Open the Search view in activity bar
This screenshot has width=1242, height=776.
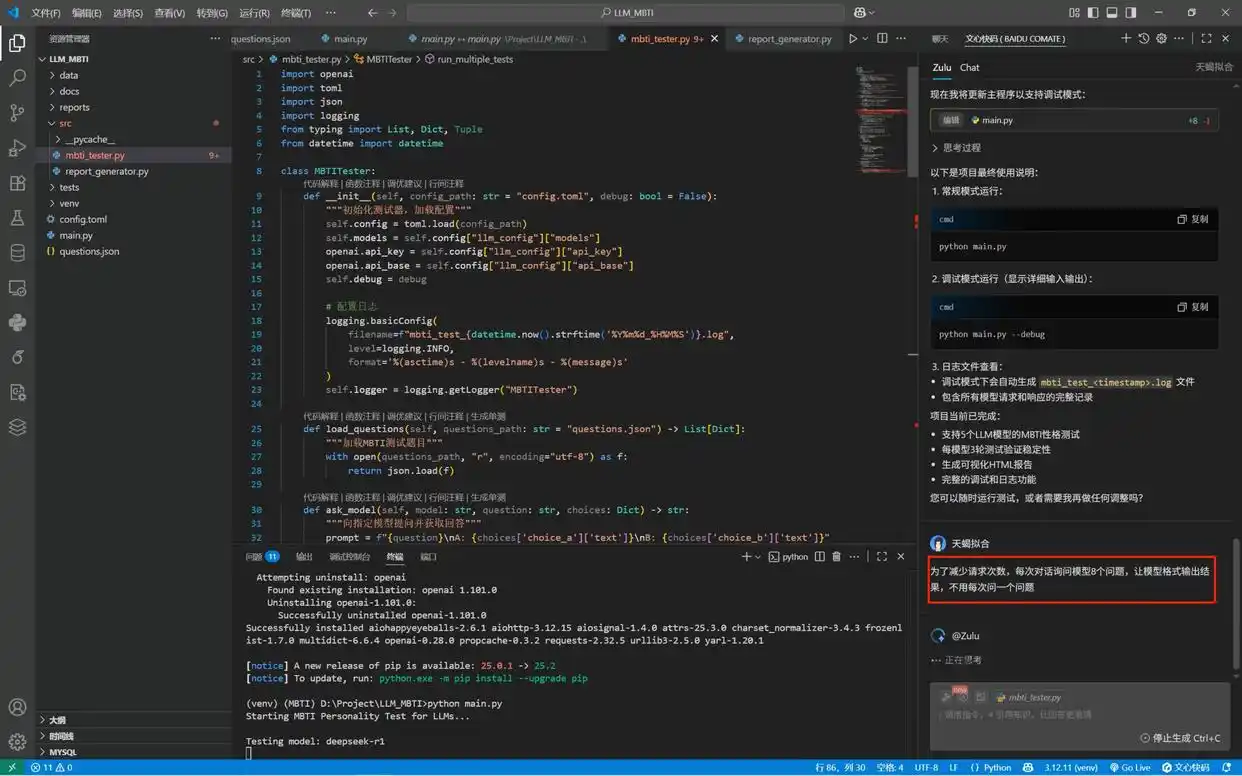click(x=17, y=77)
